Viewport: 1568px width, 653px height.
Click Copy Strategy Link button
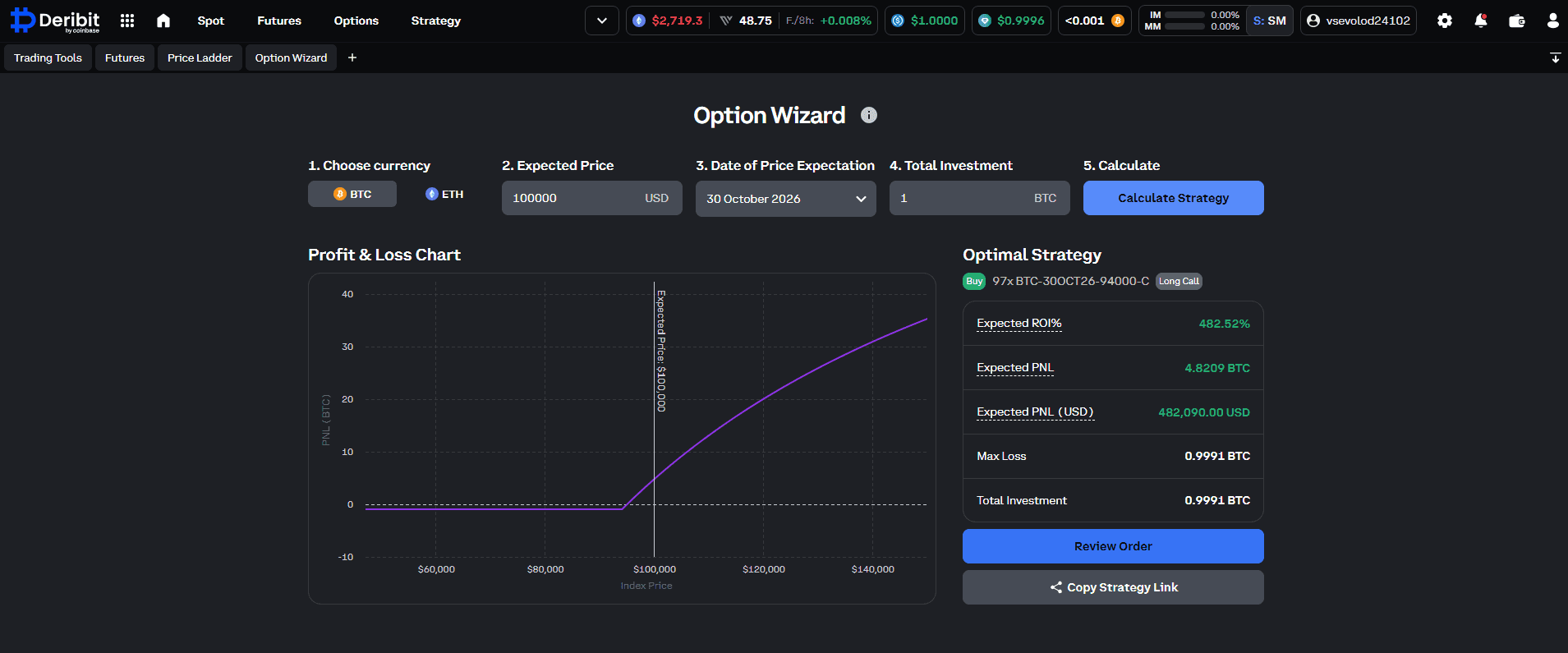1113,587
